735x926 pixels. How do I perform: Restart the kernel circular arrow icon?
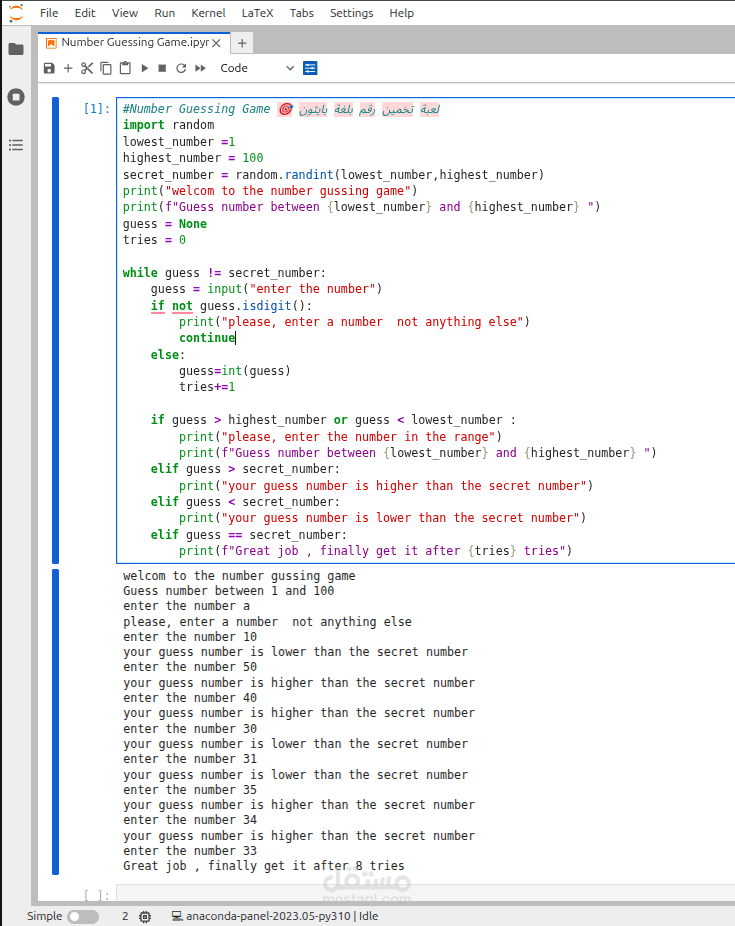tap(181, 69)
